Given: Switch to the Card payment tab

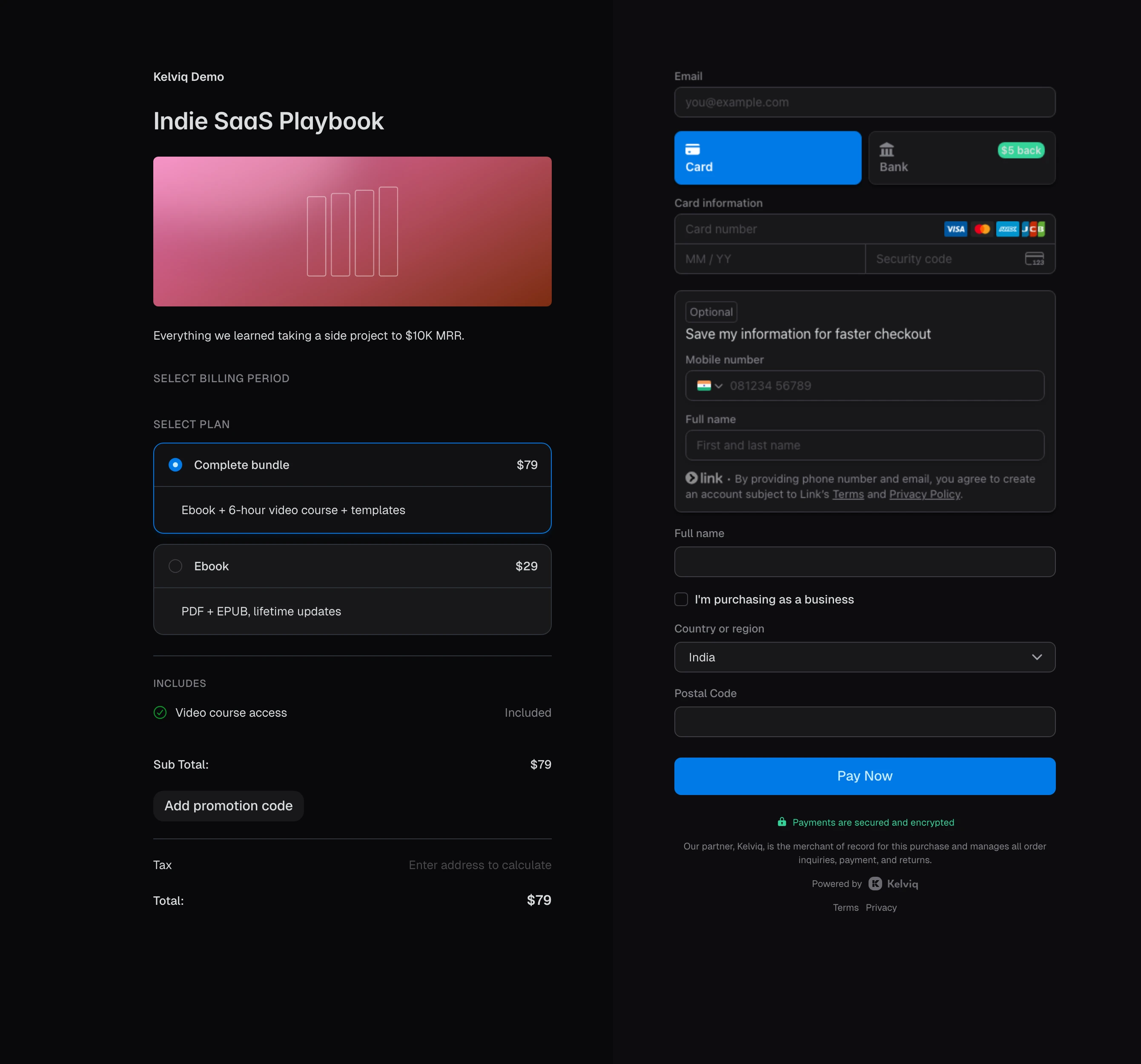Looking at the screenshot, I should click(767, 158).
